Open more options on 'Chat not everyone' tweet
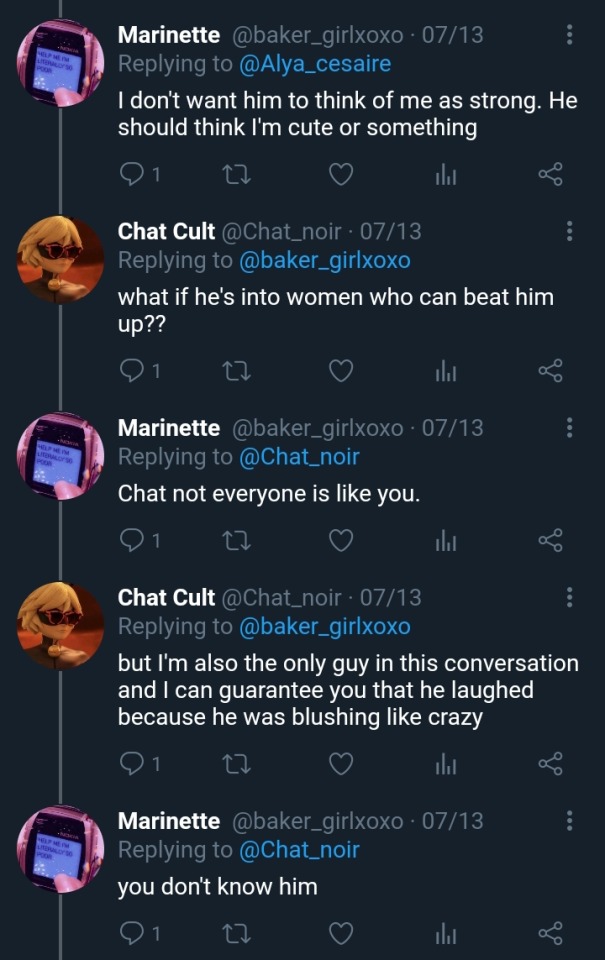The width and height of the screenshot is (605, 960). 569,428
